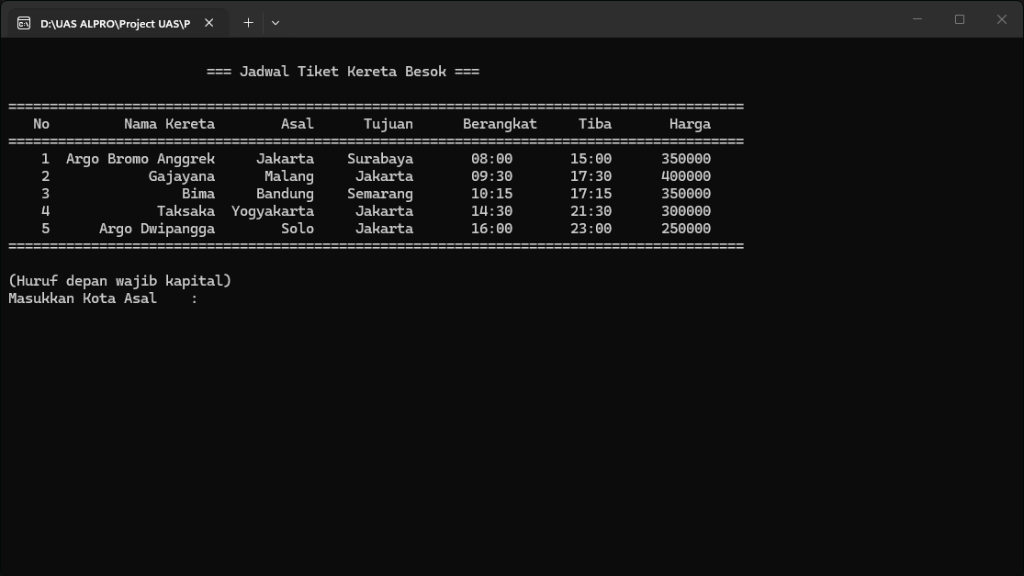The height and width of the screenshot is (576, 1024).
Task: Click departure time '16:00'
Action: click(492, 229)
